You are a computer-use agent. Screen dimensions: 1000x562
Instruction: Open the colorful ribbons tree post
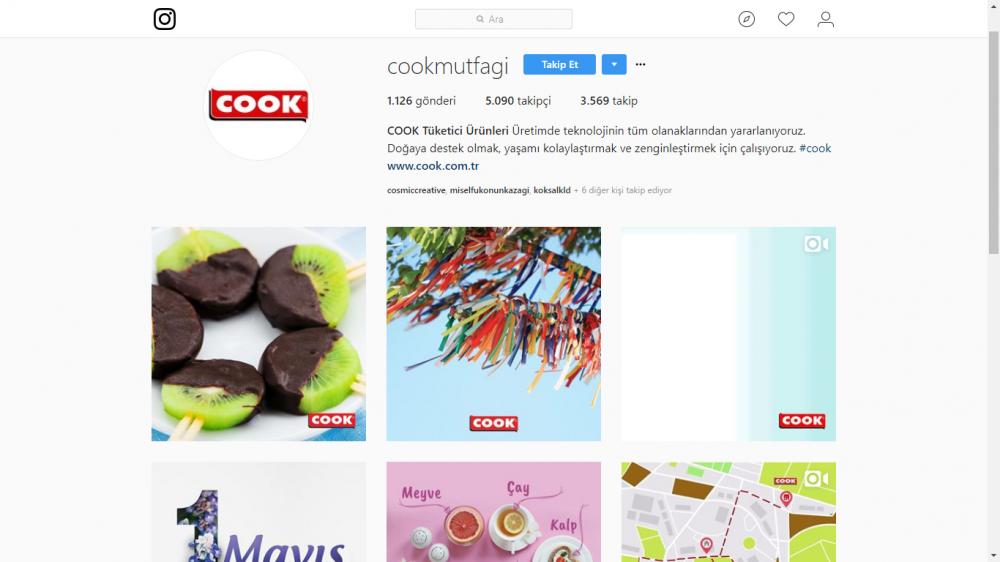493,334
